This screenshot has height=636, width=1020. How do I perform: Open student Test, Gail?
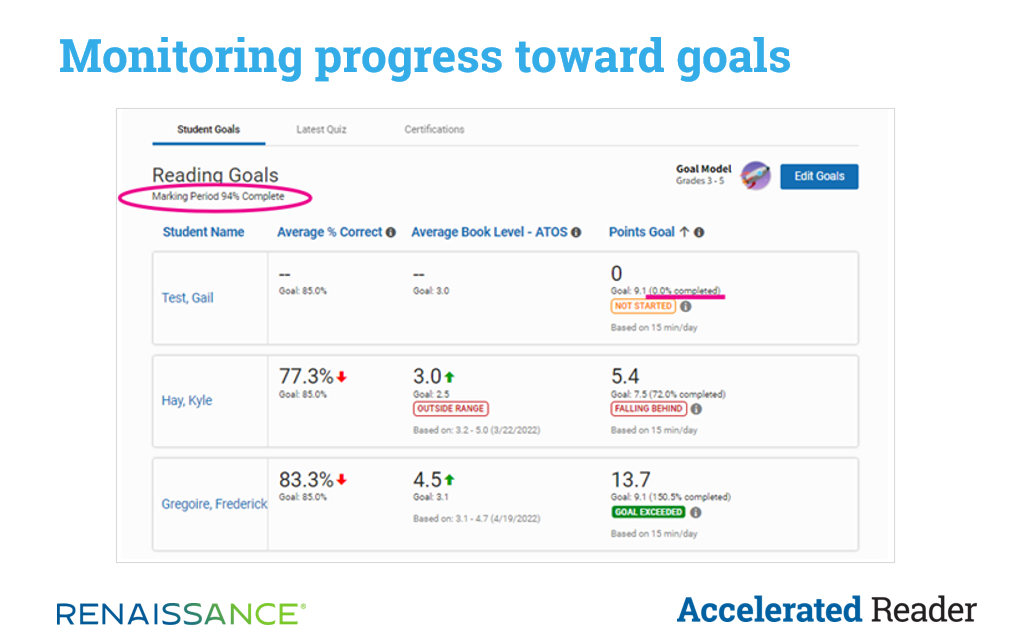(187, 298)
